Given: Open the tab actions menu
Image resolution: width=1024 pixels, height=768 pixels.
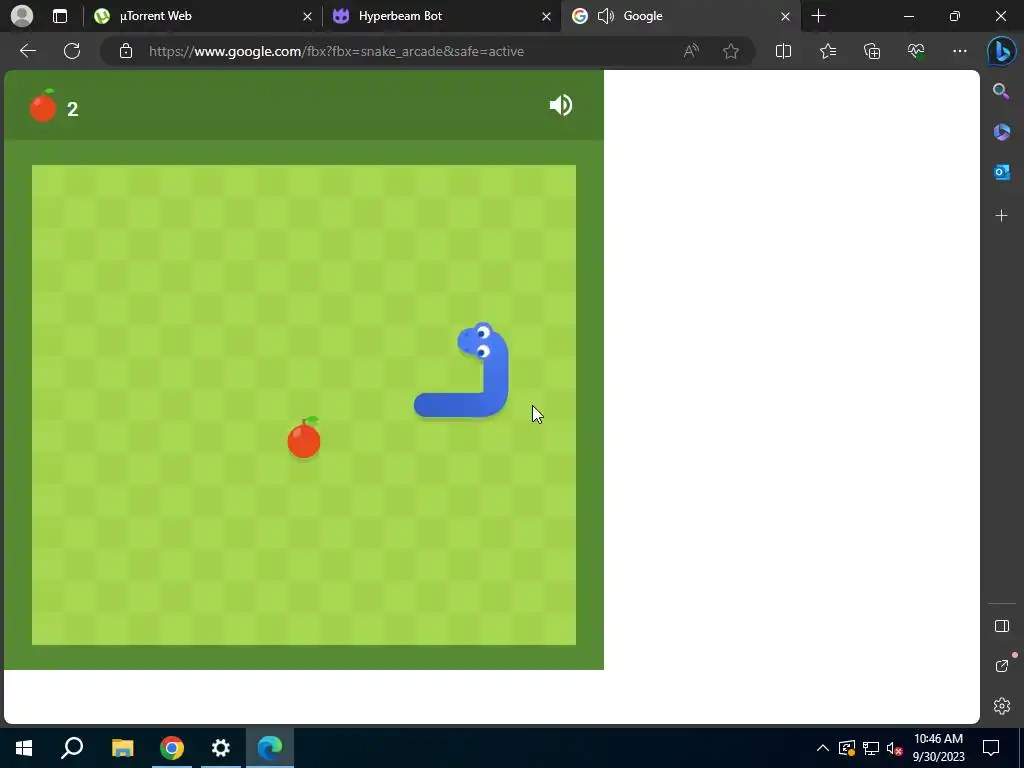Looking at the screenshot, I should (x=59, y=16).
